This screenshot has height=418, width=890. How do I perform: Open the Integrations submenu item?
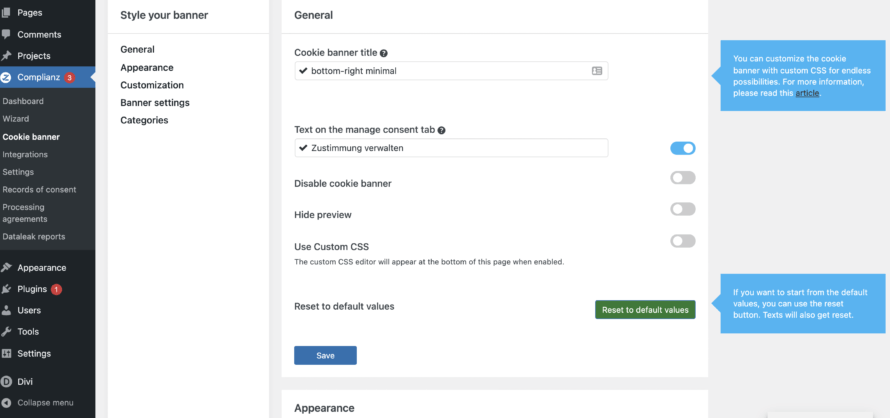25,155
